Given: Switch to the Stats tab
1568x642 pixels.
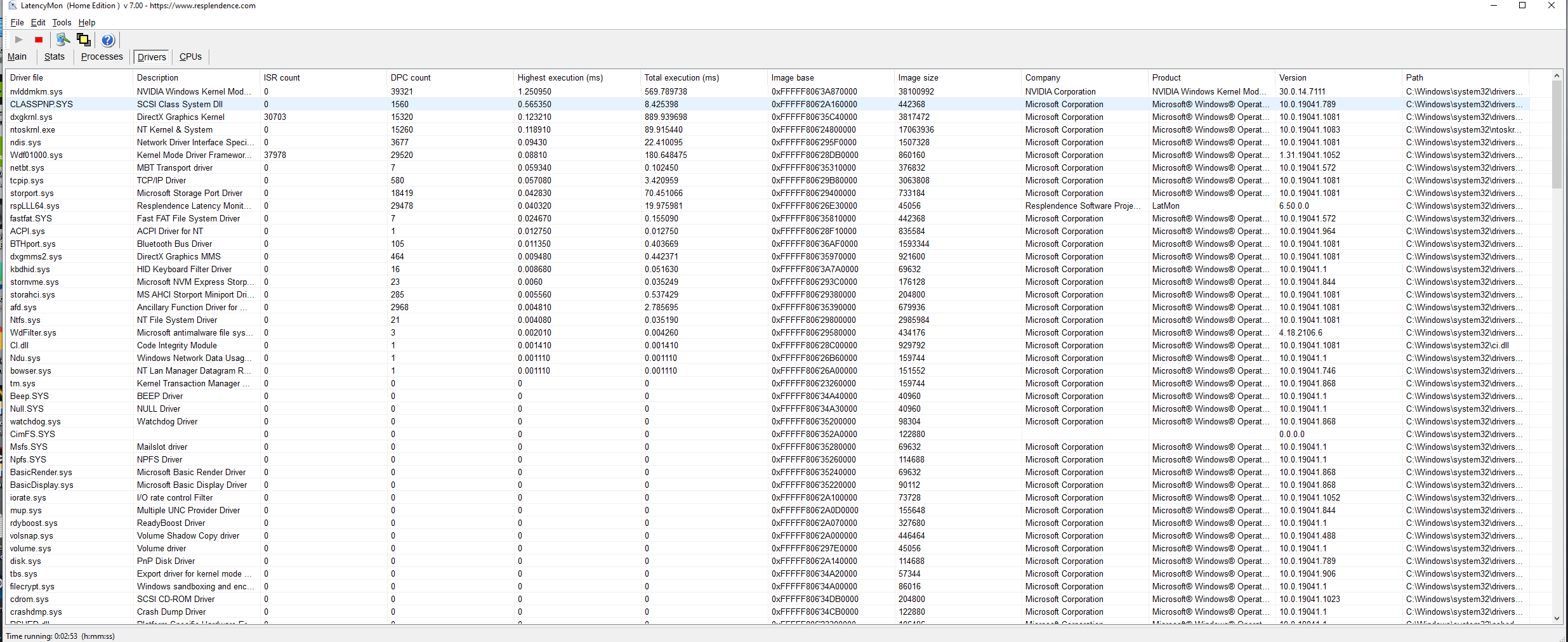Looking at the screenshot, I should coord(55,56).
